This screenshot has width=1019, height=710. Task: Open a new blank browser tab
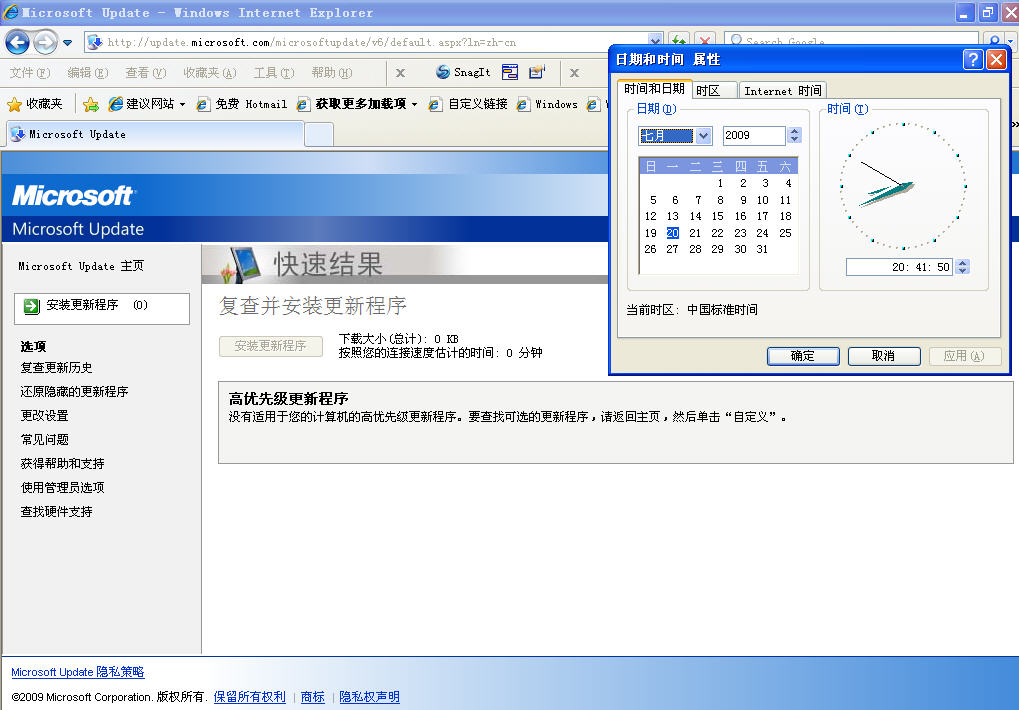pos(319,135)
